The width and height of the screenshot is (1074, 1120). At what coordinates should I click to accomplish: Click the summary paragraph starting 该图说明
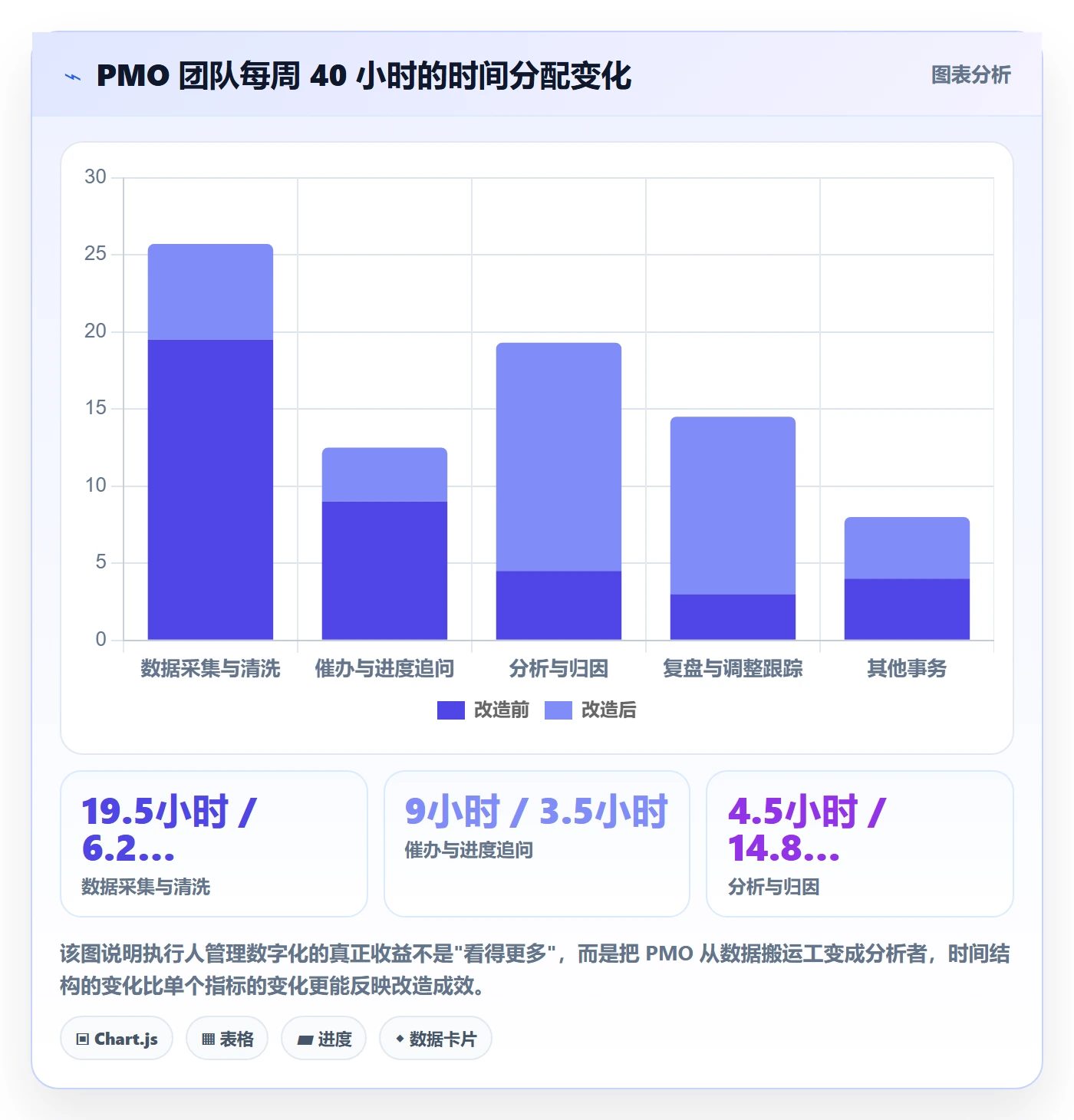point(535,970)
